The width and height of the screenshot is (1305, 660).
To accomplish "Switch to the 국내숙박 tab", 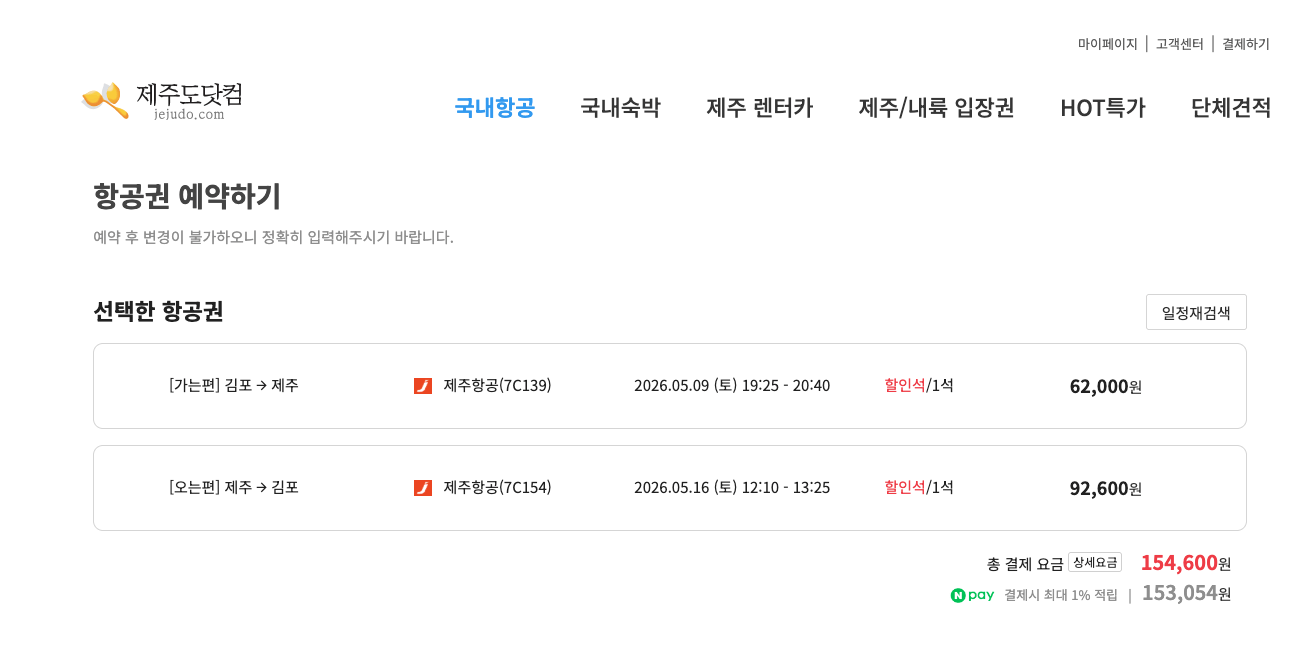I will coord(620,108).
